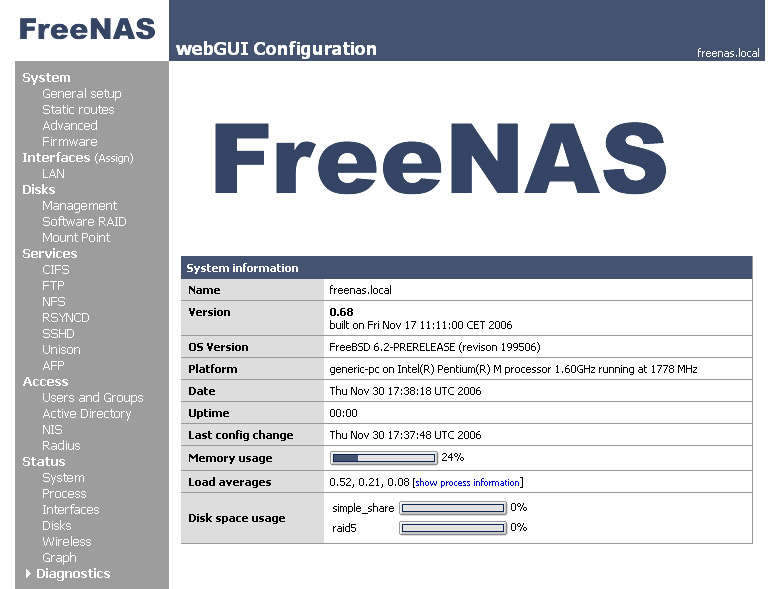Click the freenas.local hostname in the header

pyautogui.click(x=728, y=53)
